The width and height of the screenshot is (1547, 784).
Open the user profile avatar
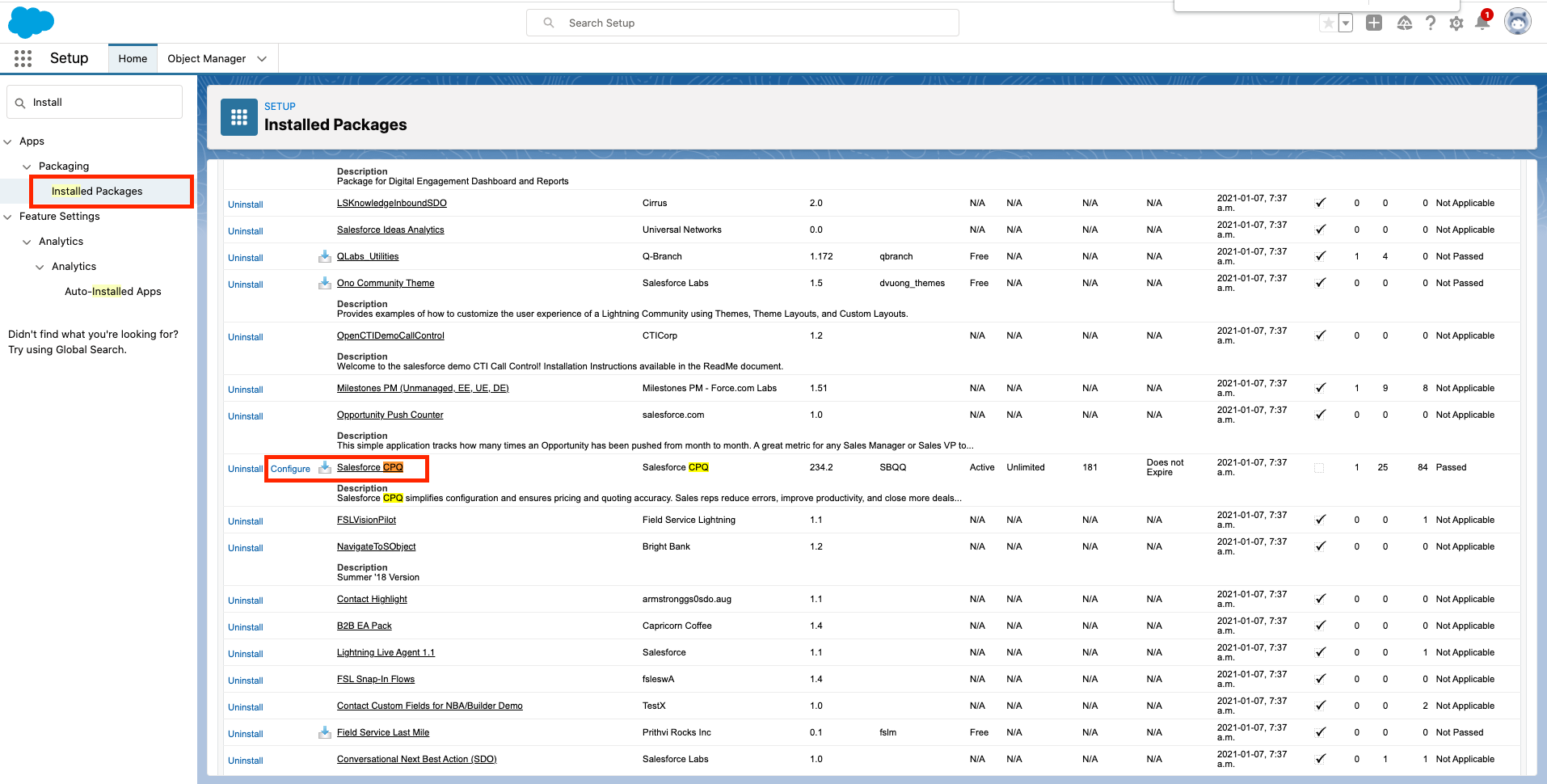click(1518, 22)
